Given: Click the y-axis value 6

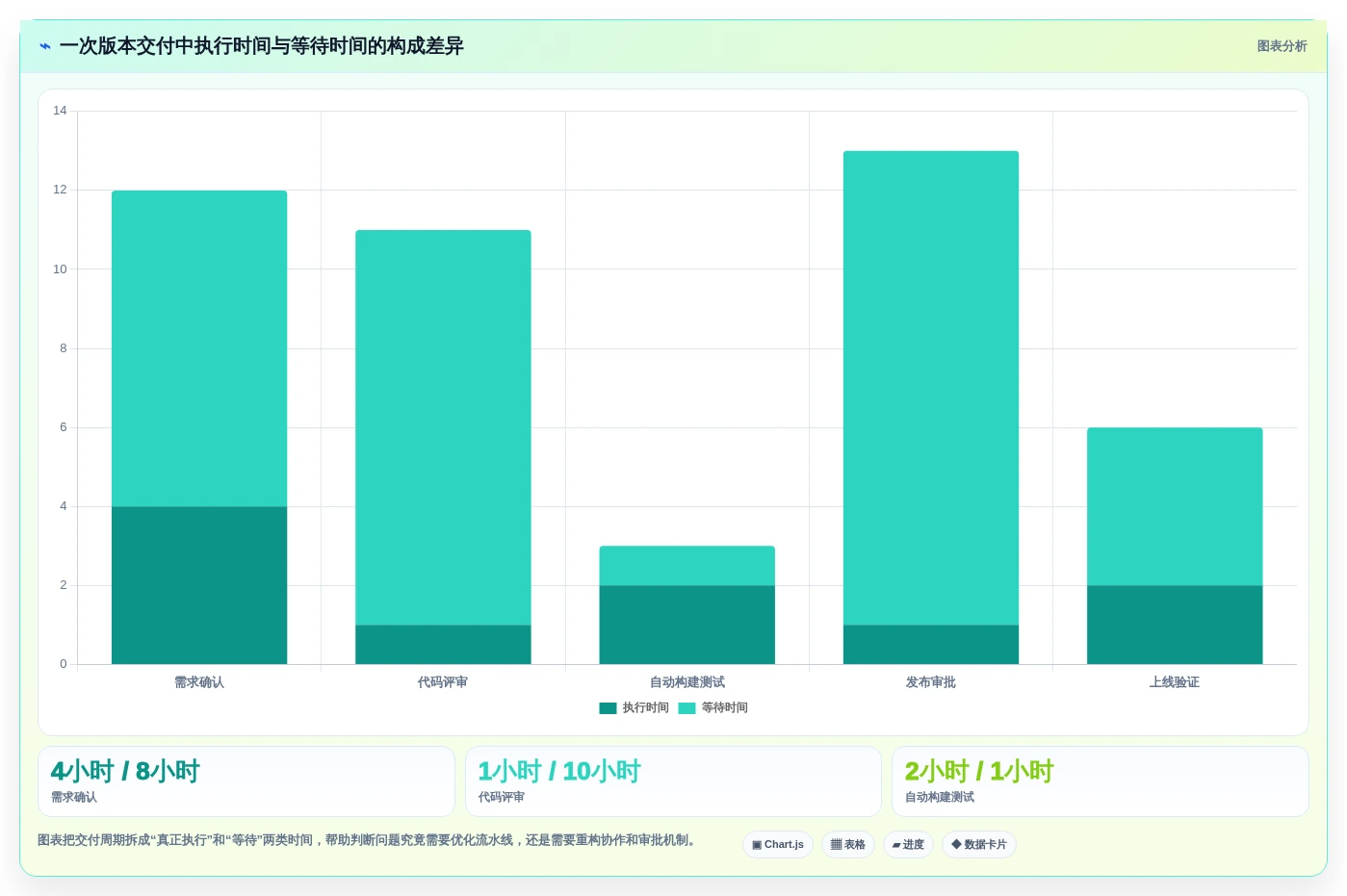Looking at the screenshot, I should (64, 427).
